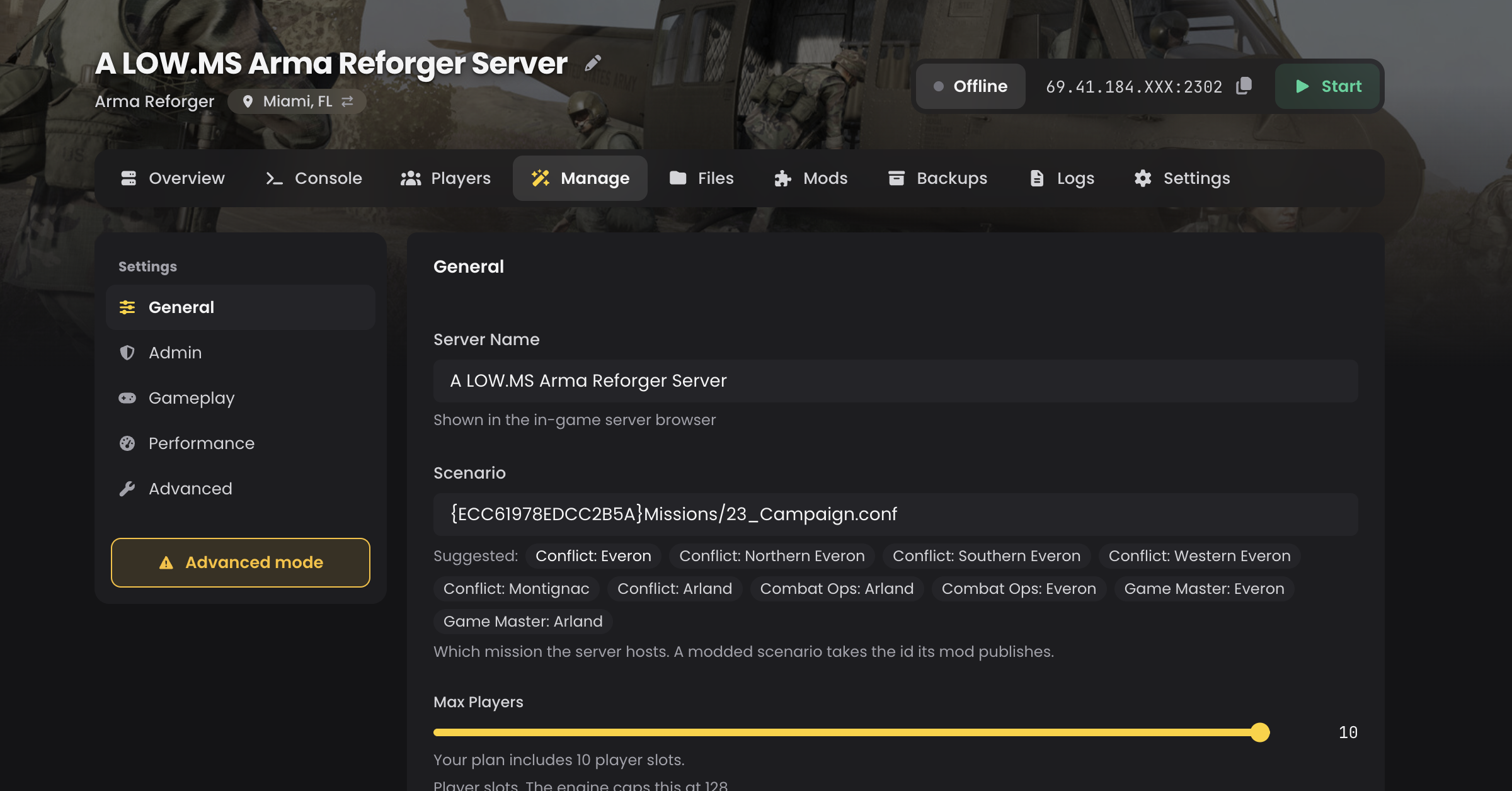This screenshot has height=791, width=1512.
Task: Choose Game Master: Arland scenario
Action: pos(523,622)
